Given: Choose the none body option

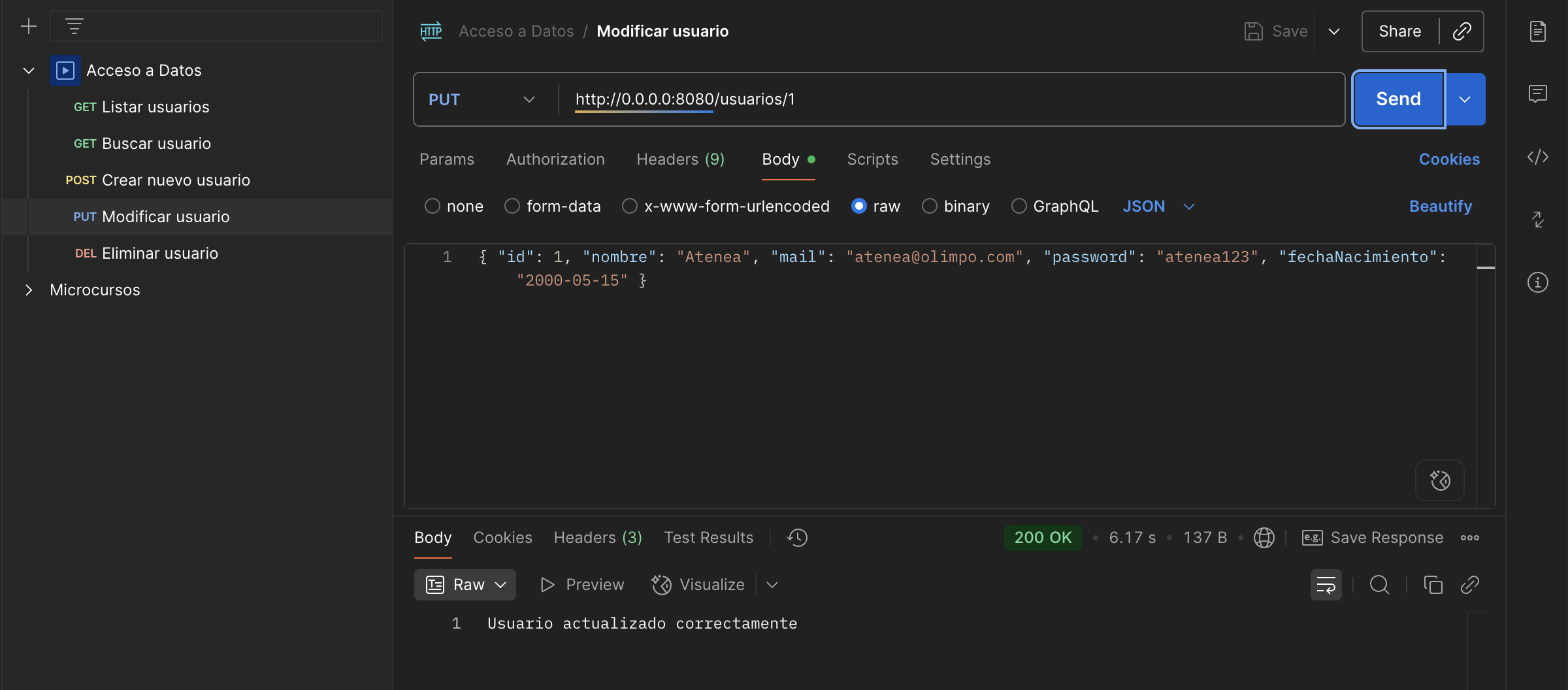Looking at the screenshot, I should (x=454, y=206).
